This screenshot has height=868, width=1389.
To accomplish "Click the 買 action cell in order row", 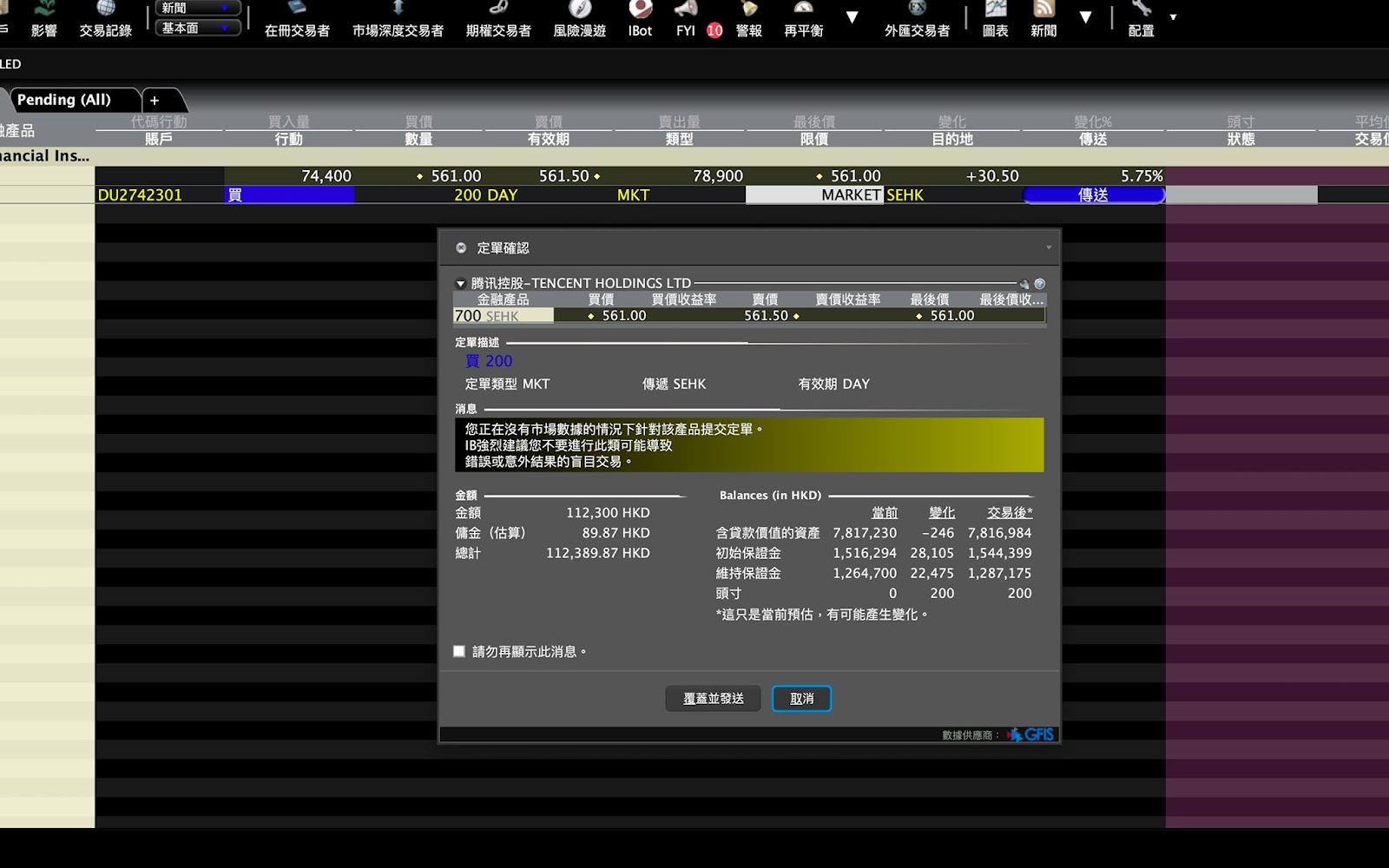I will (289, 195).
